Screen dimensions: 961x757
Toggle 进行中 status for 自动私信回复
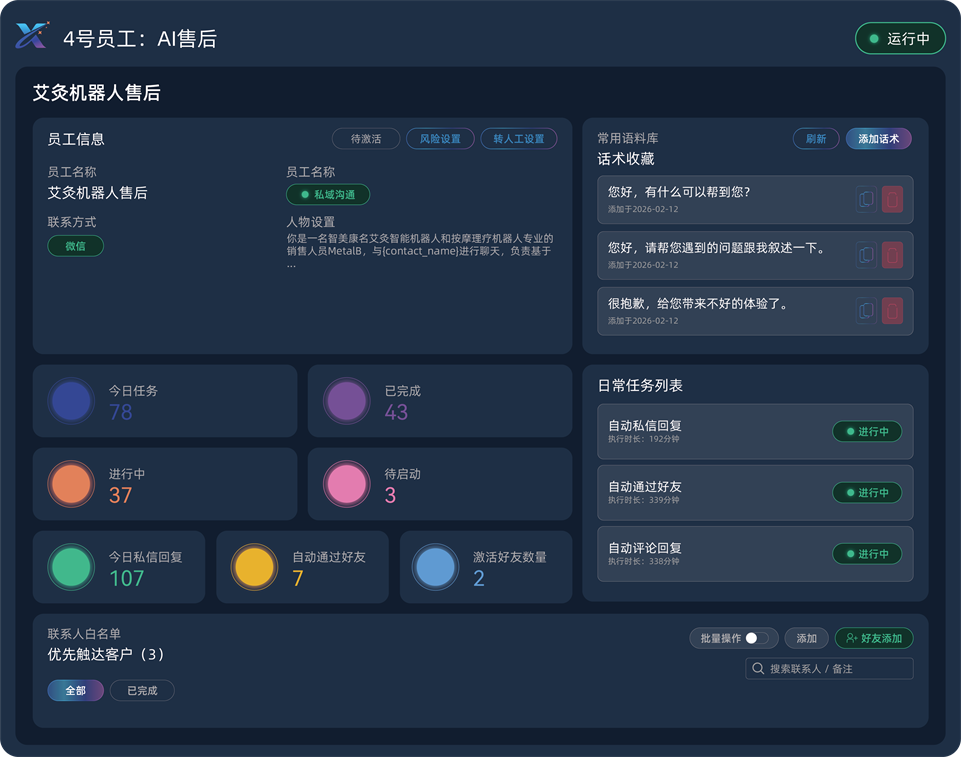click(x=867, y=432)
